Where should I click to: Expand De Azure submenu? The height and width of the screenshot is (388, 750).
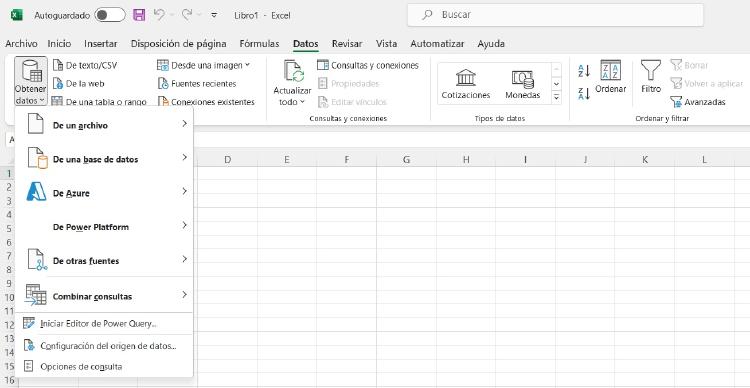coord(104,193)
